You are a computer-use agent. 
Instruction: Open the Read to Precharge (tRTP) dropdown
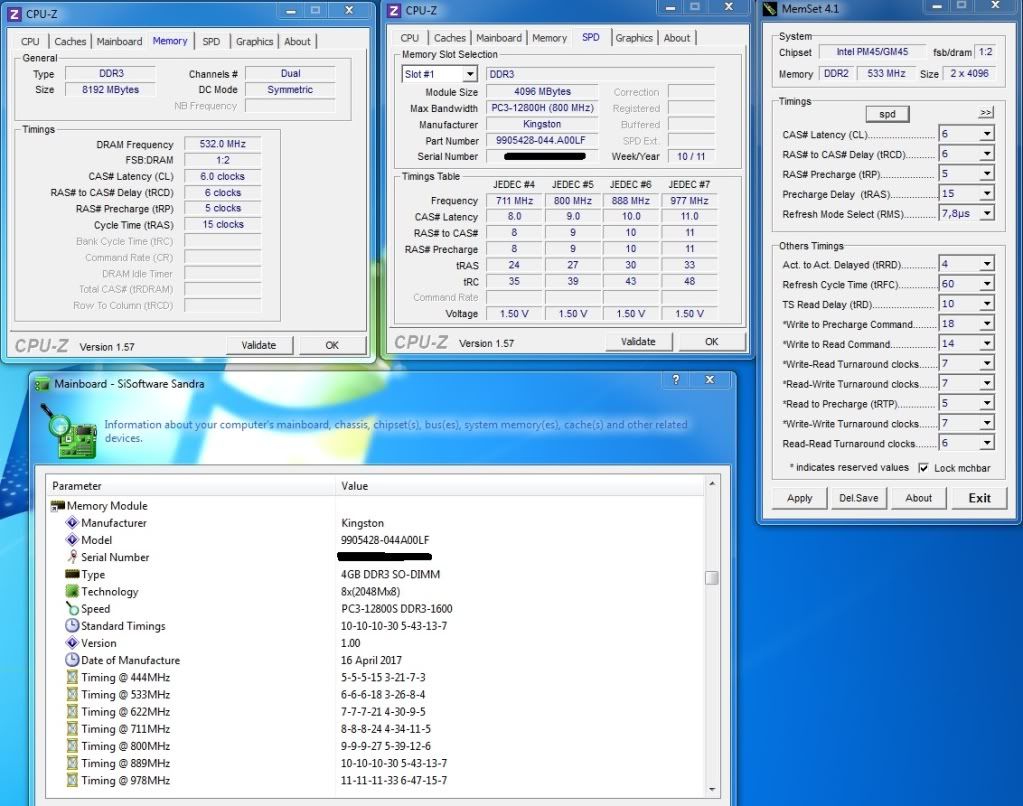tap(987, 403)
